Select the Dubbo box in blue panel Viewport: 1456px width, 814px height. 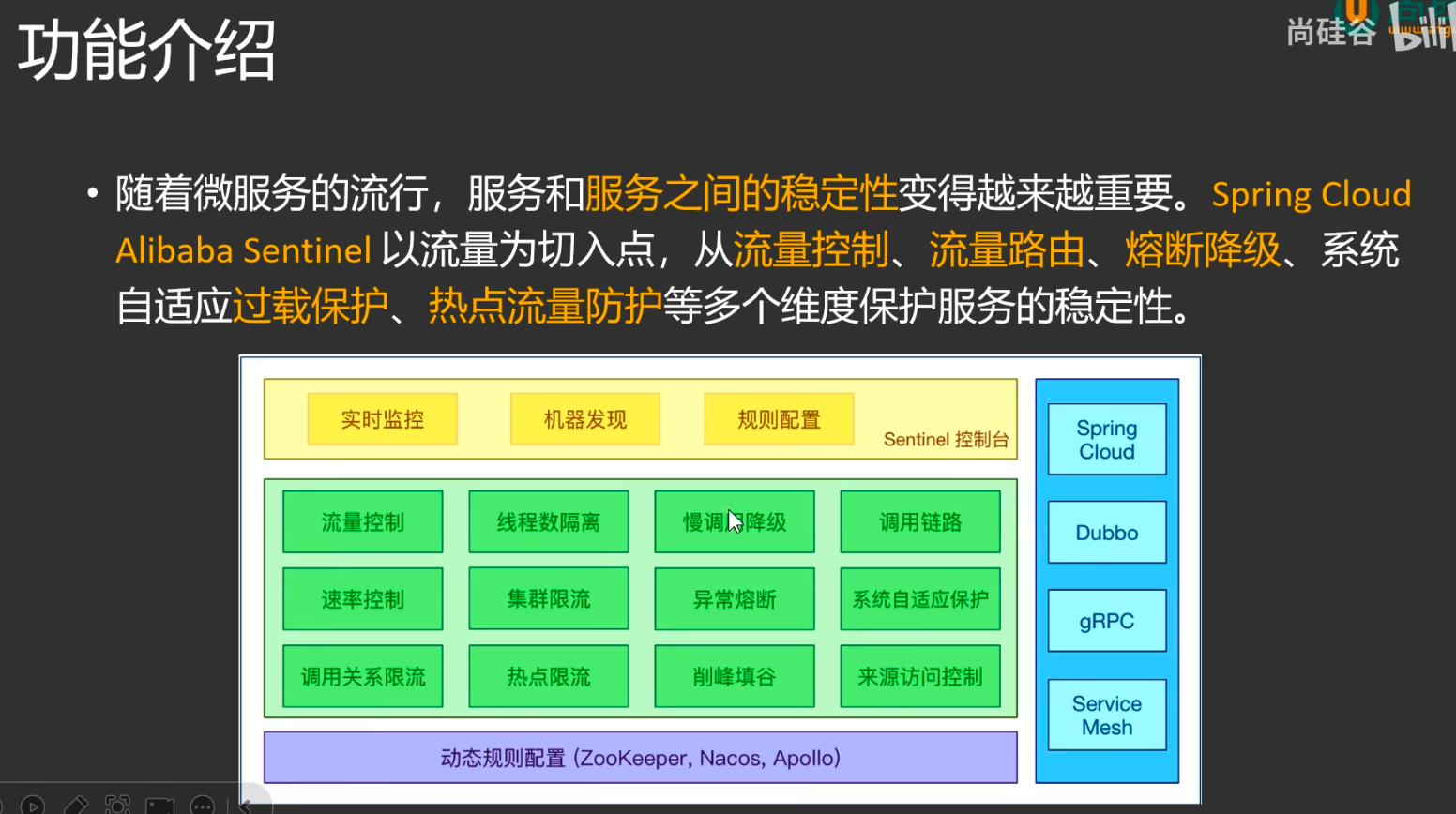pos(1106,533)
